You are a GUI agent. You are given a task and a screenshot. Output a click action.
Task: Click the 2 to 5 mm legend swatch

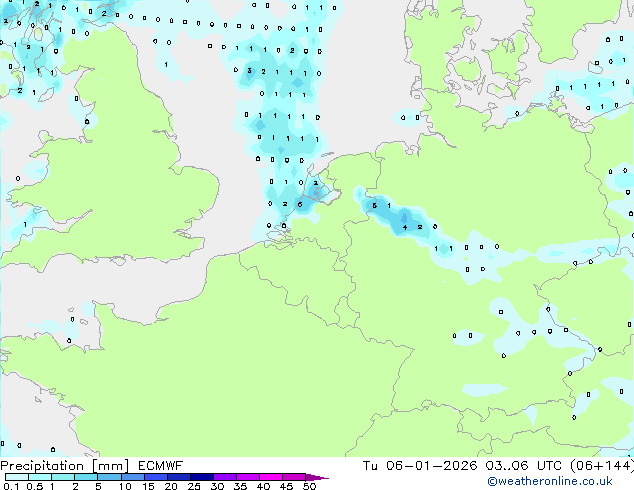86,477
